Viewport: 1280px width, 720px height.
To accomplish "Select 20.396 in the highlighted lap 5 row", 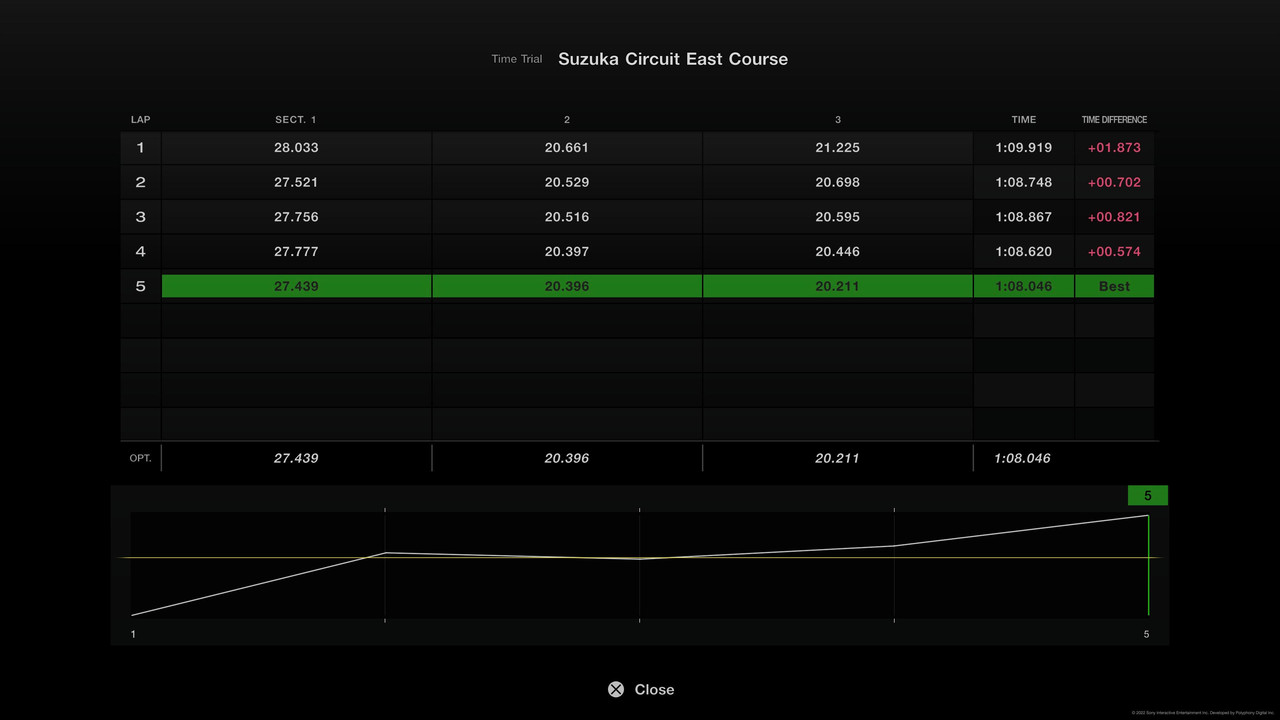I will pyautogui.click(x=567, y=286).
